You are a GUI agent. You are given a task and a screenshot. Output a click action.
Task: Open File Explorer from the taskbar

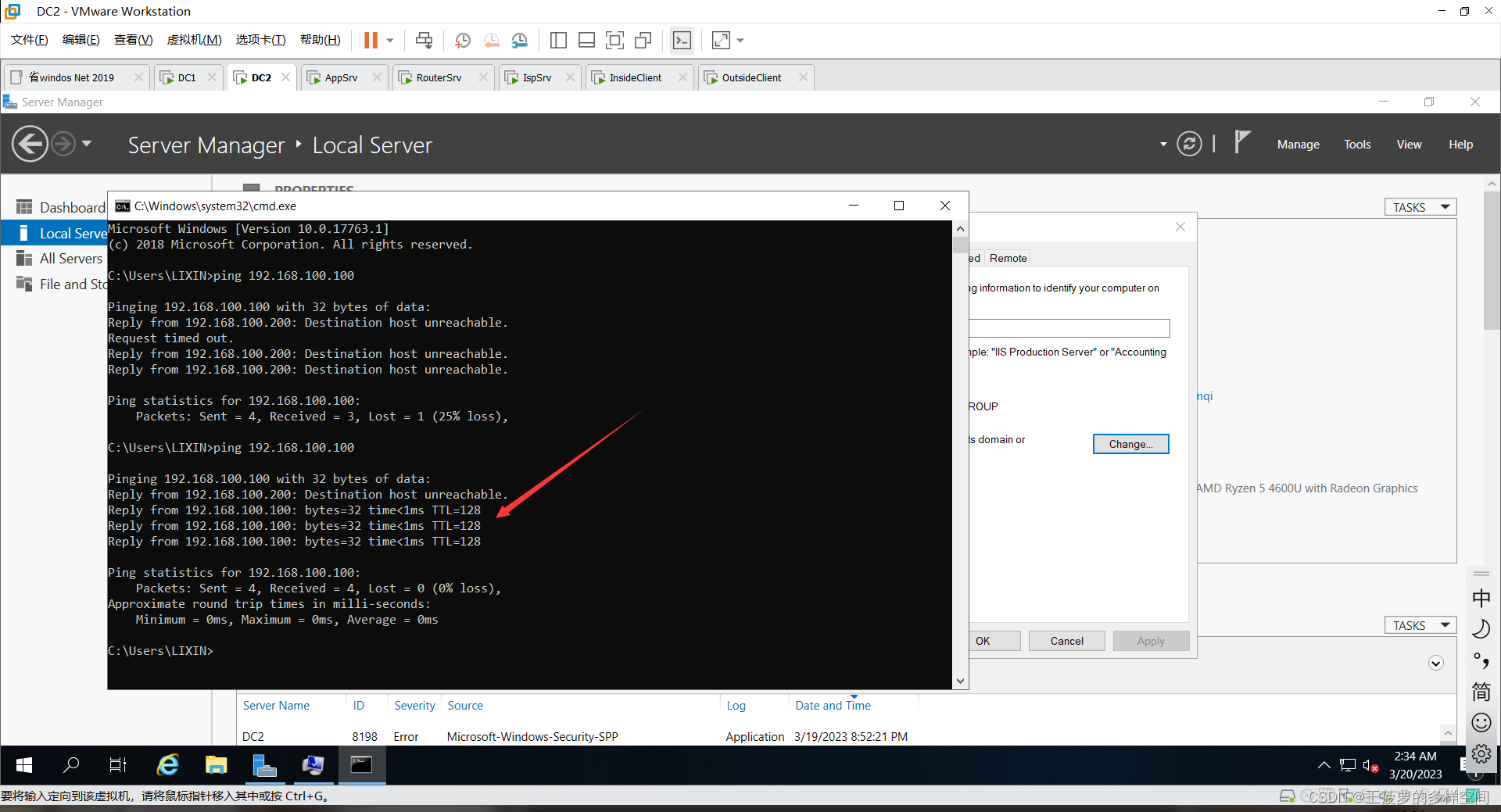click(x=216, y=765)
